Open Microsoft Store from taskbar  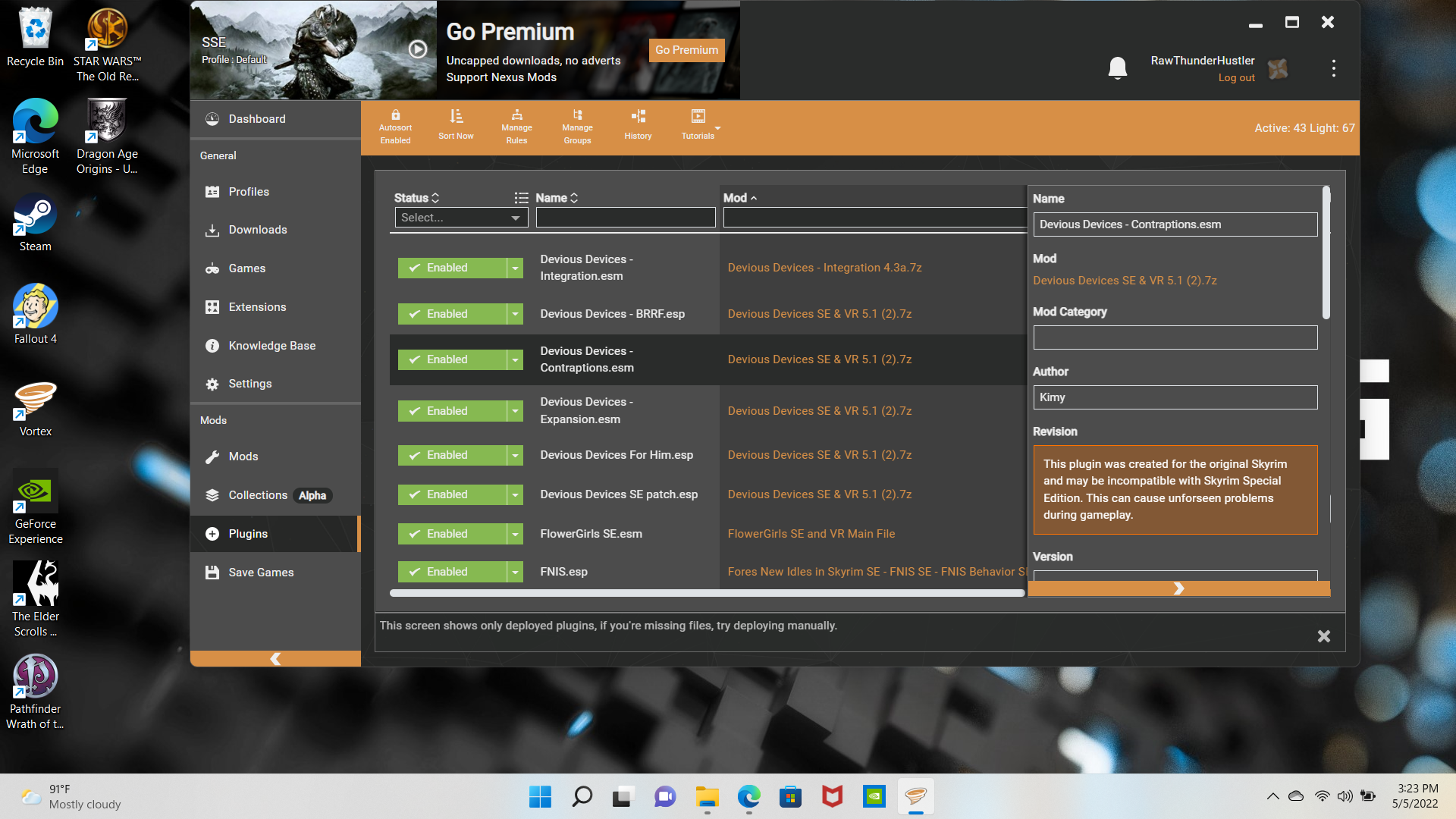point(790,796)
